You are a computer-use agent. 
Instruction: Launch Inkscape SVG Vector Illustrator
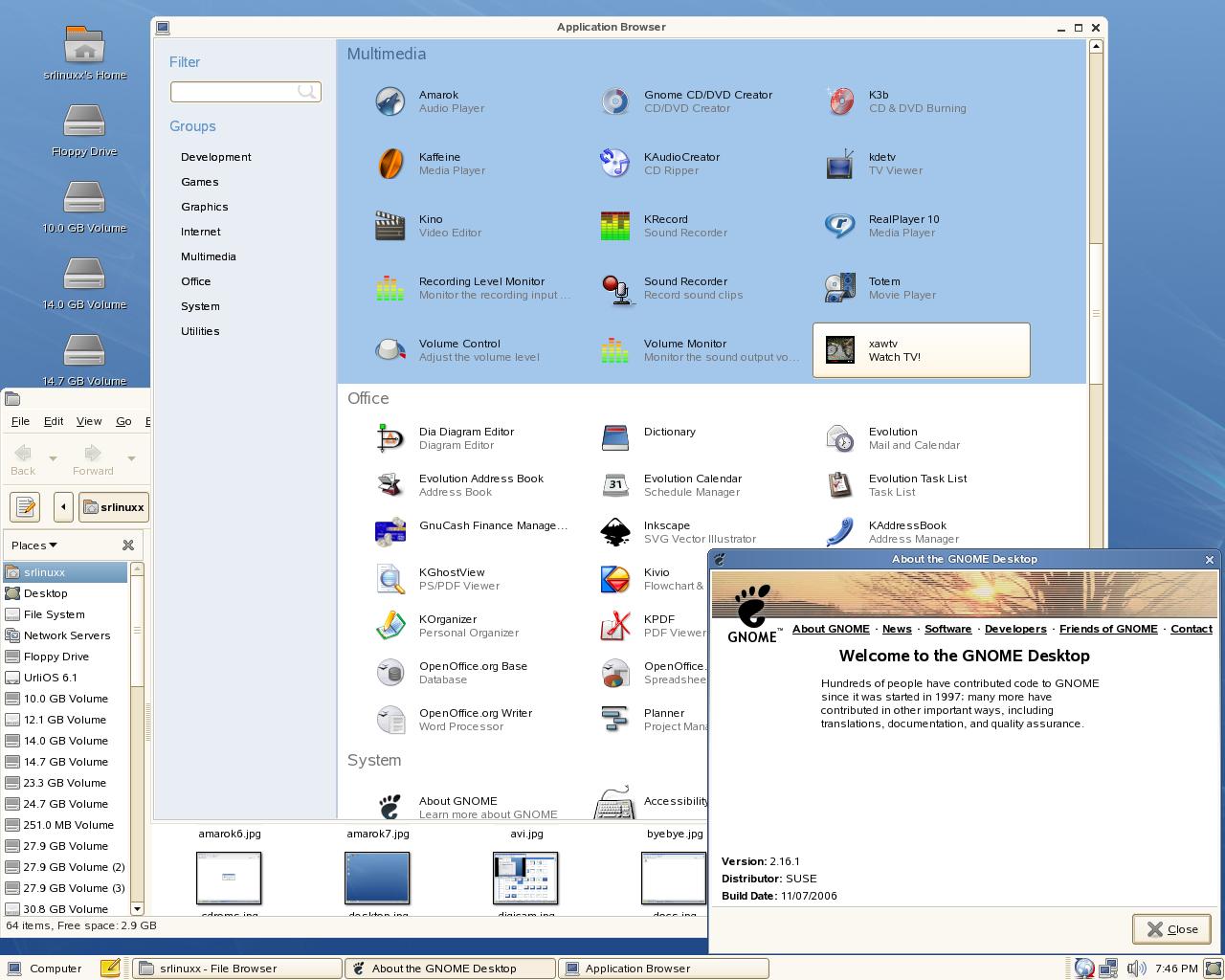[x=614, y=532]
